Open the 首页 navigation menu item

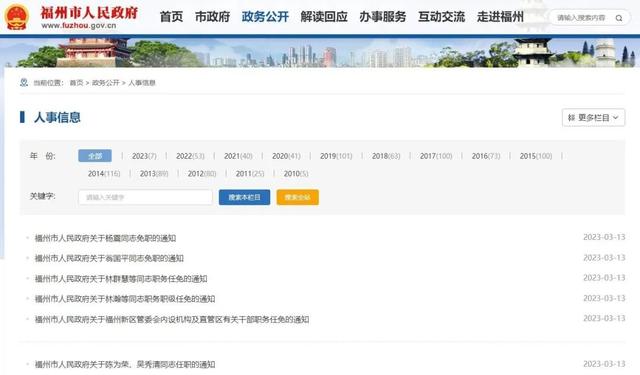click(171, 17)
